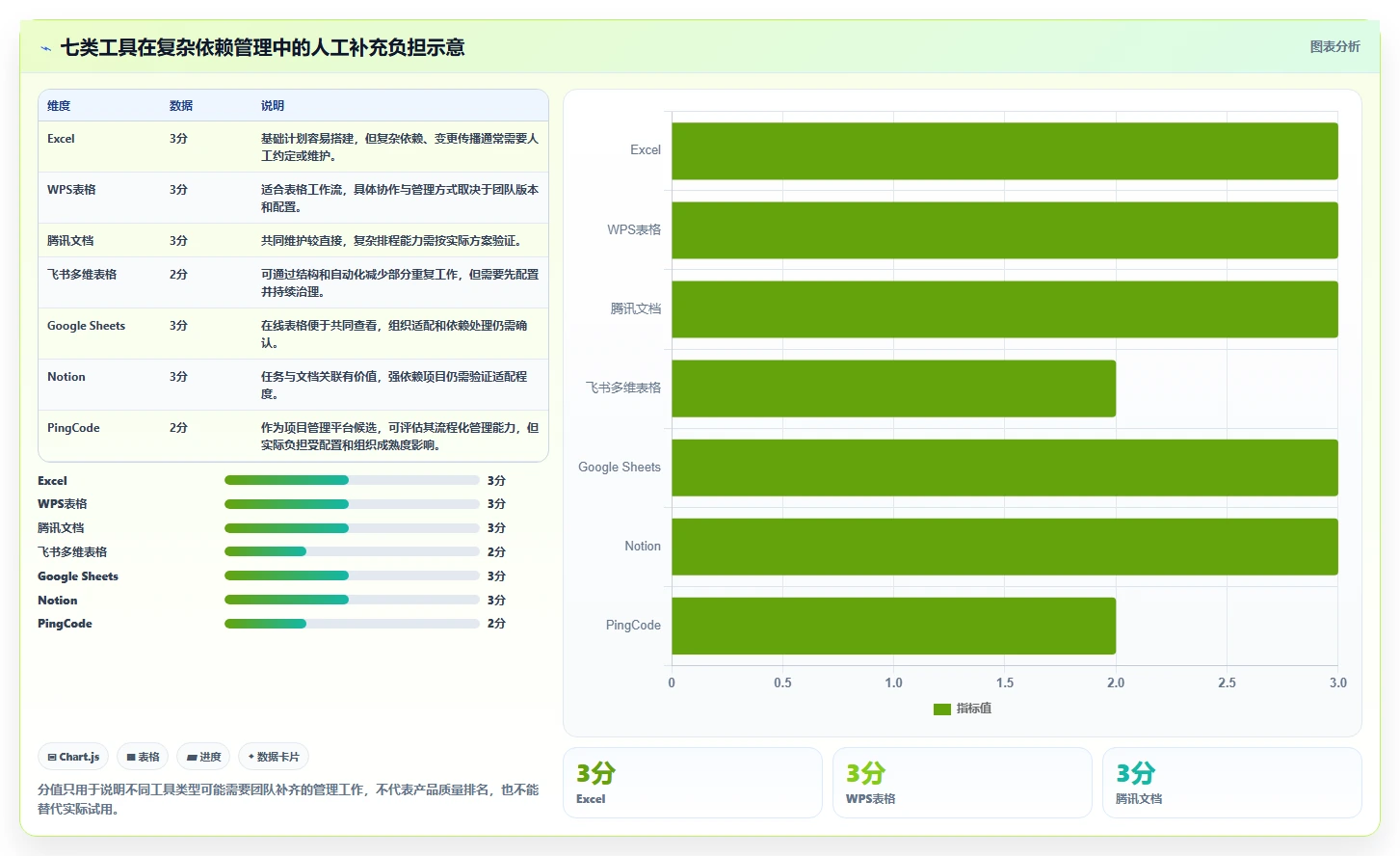This screenshot has height=856, width=1400.
Task: Click the description starting 作为项目管理平台候选
Action: 400,437
